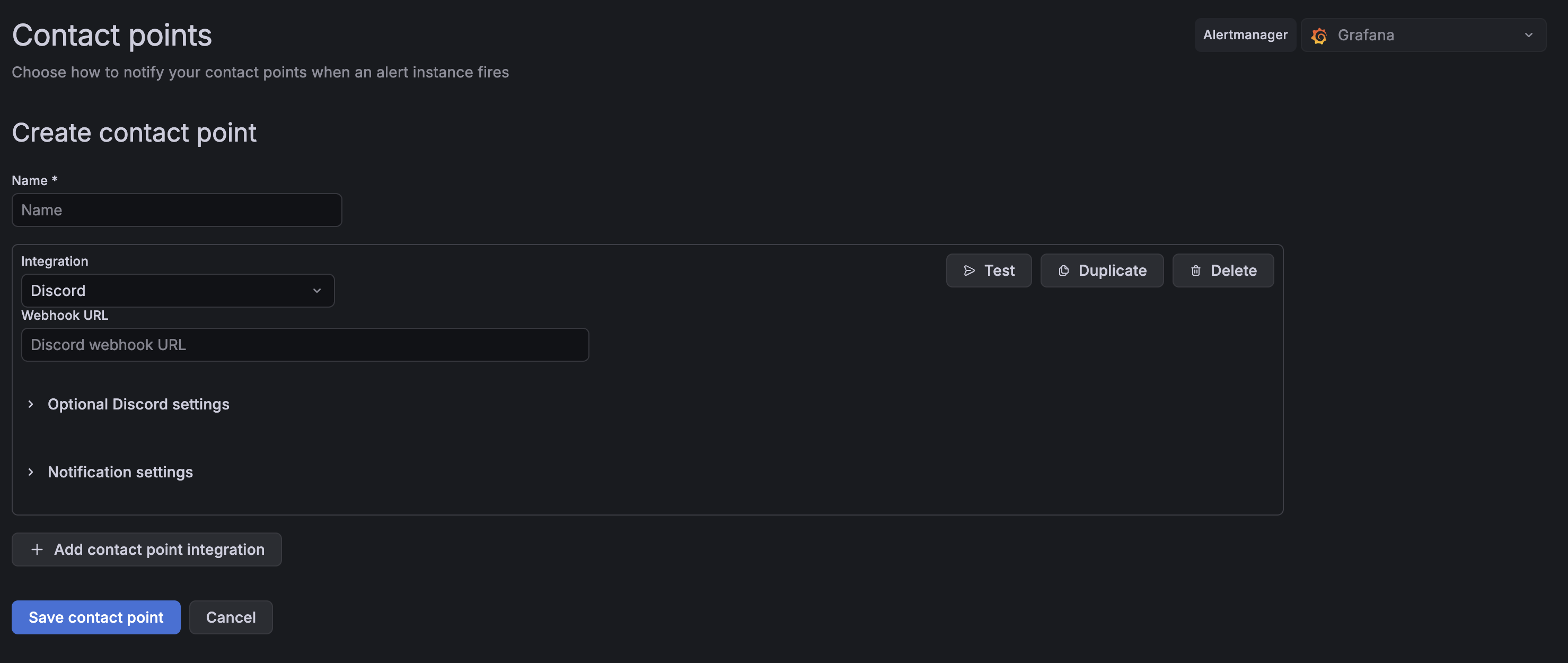
Task: Click the arrow beside Optional Discord settings
Action: [30, 404]
